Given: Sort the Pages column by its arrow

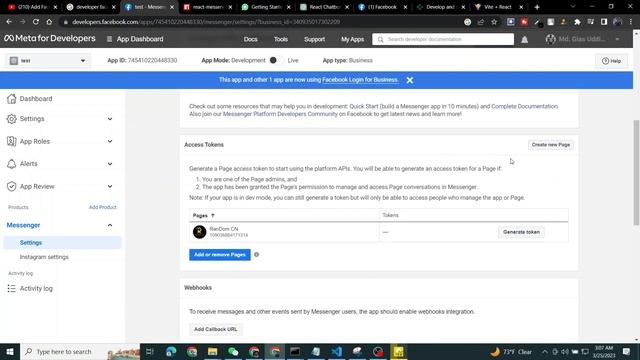Looking at the screenshot, I should point(213,216).
